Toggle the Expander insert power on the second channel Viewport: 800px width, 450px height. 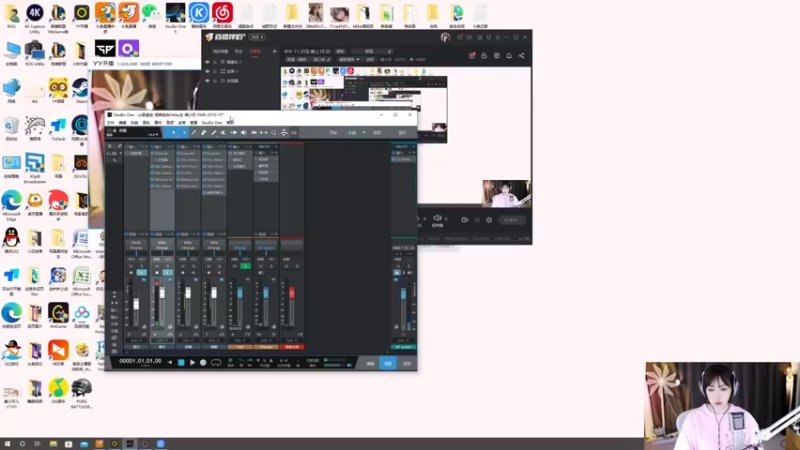[x=153, y=153]
